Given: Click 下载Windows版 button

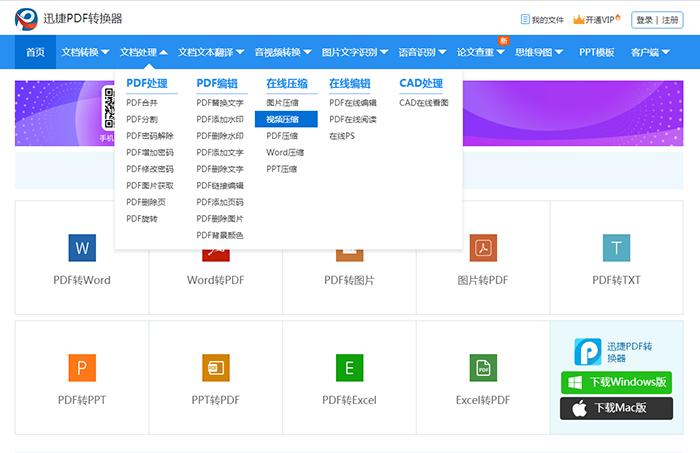Looking at the screenshot, I should click(616, 382).
